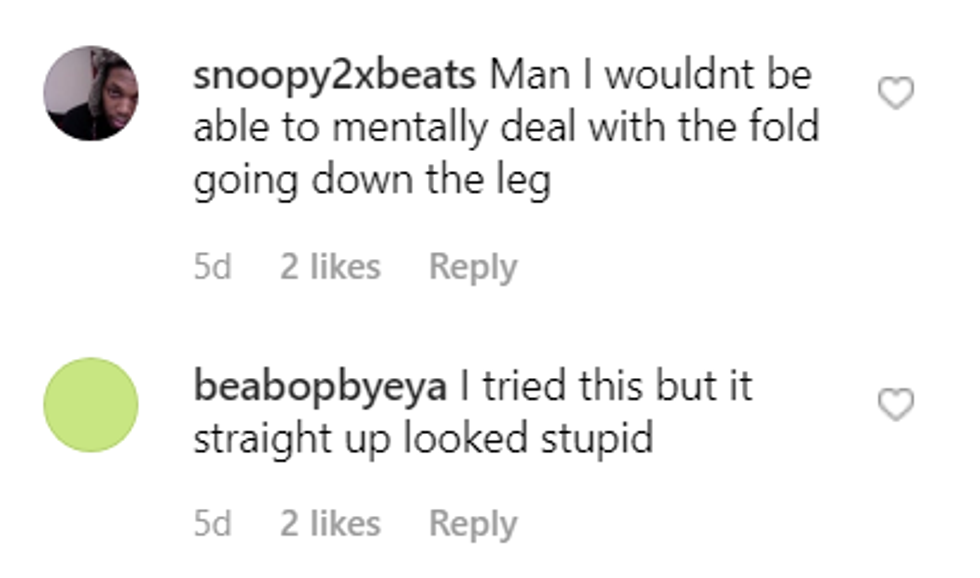Screen dimensions: 980x578
Task: Open the 5d timestamp under beabopbyeya's comment
Action: coord(212,524)
